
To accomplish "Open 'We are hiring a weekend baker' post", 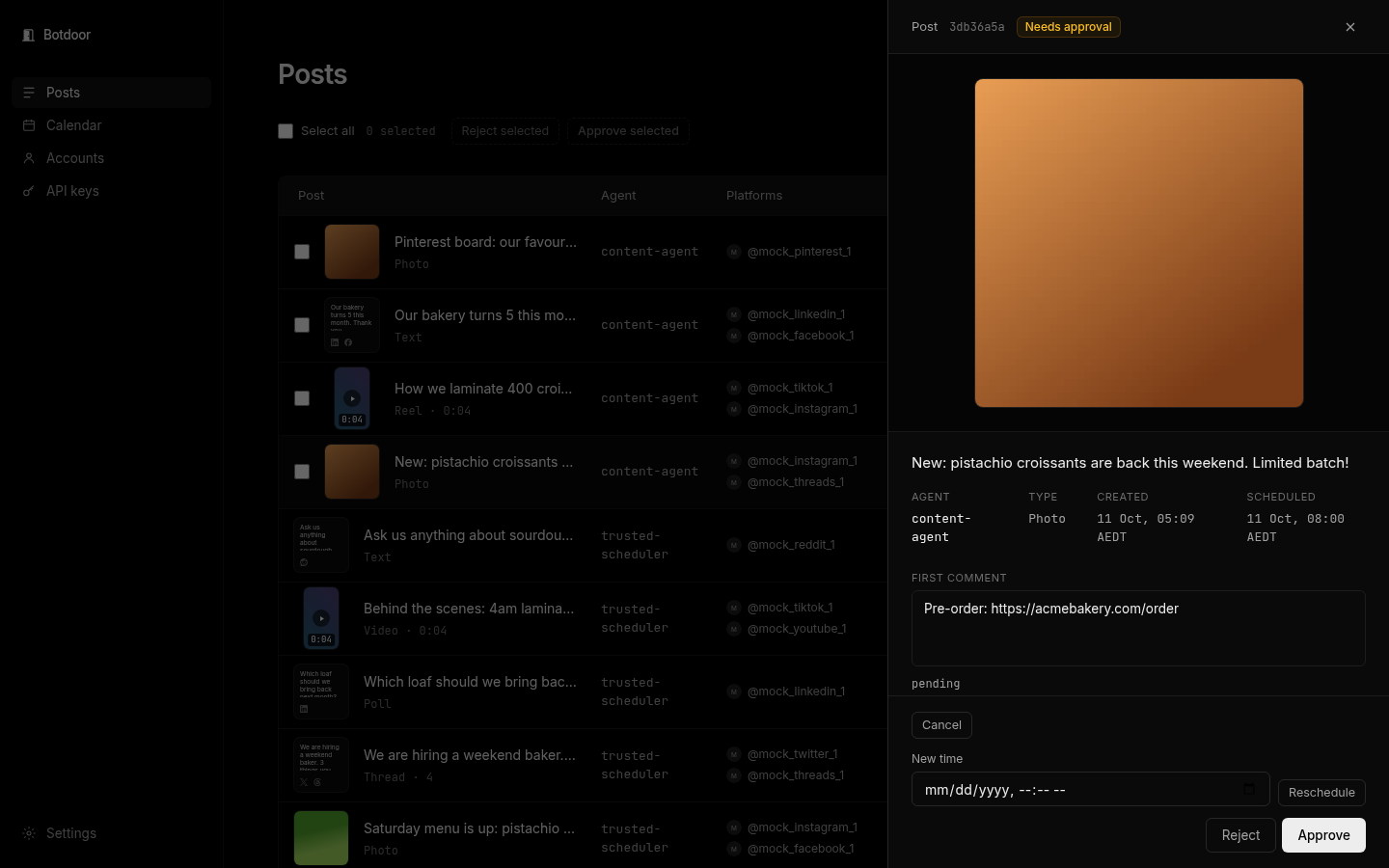I will [x=470, y=755].
